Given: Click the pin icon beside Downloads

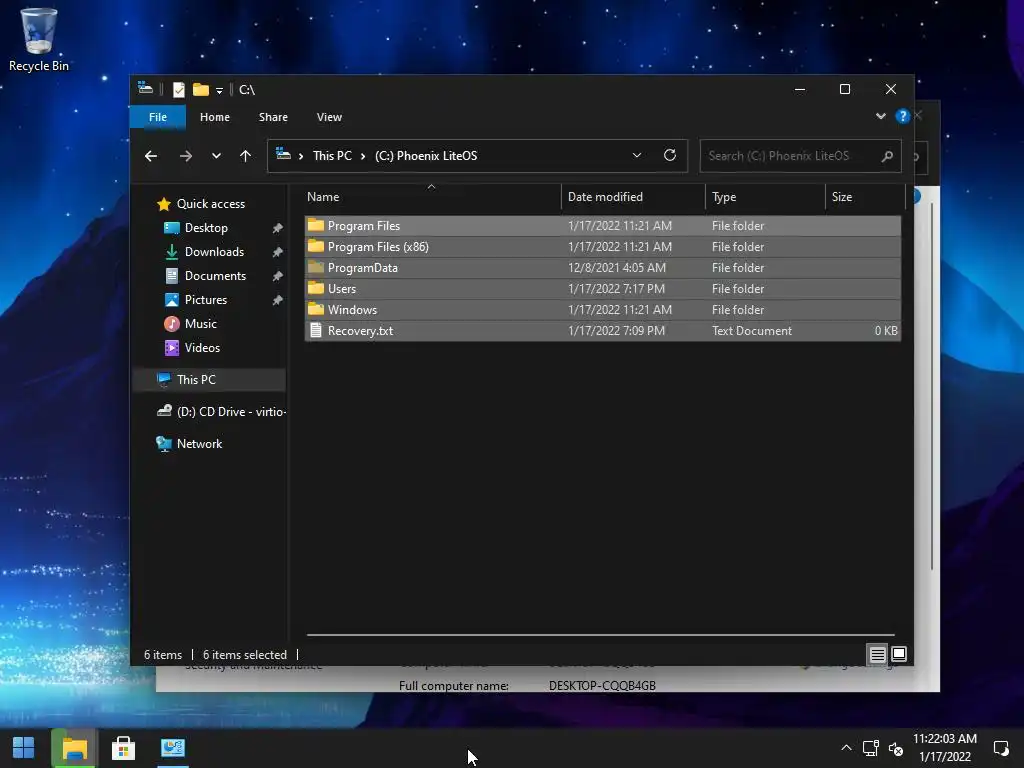Looking at the screenshot, I should [277, 252].
